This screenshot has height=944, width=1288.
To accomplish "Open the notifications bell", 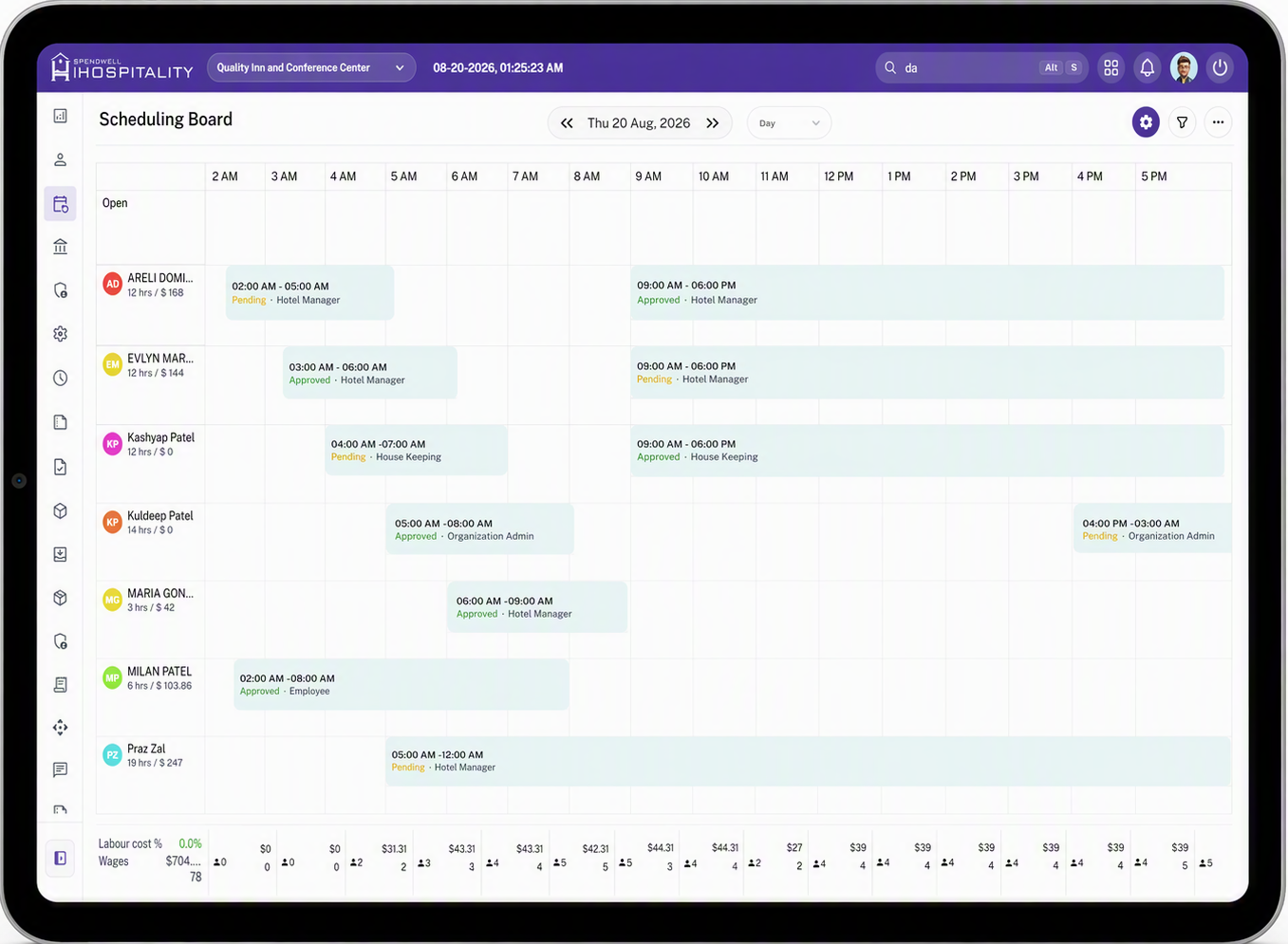I will click(1147, 67).
